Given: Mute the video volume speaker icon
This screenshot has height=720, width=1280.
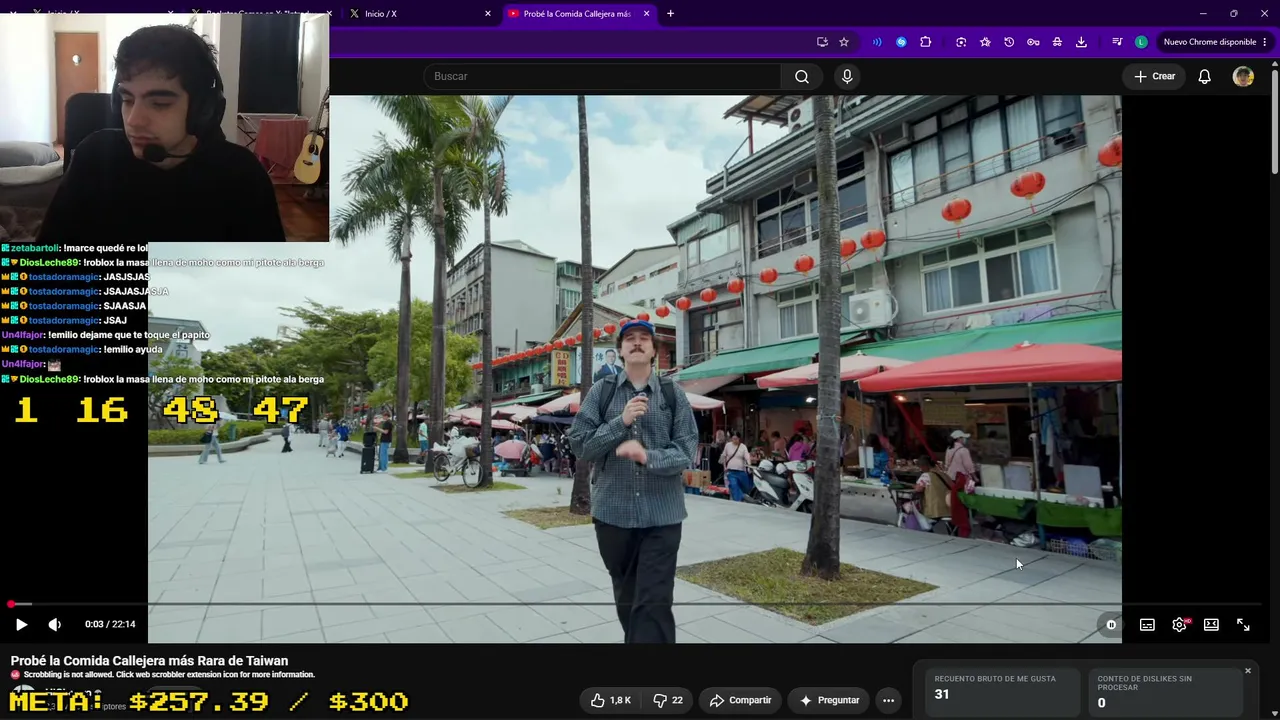Looking at the screenshot, I should [54, 624].
